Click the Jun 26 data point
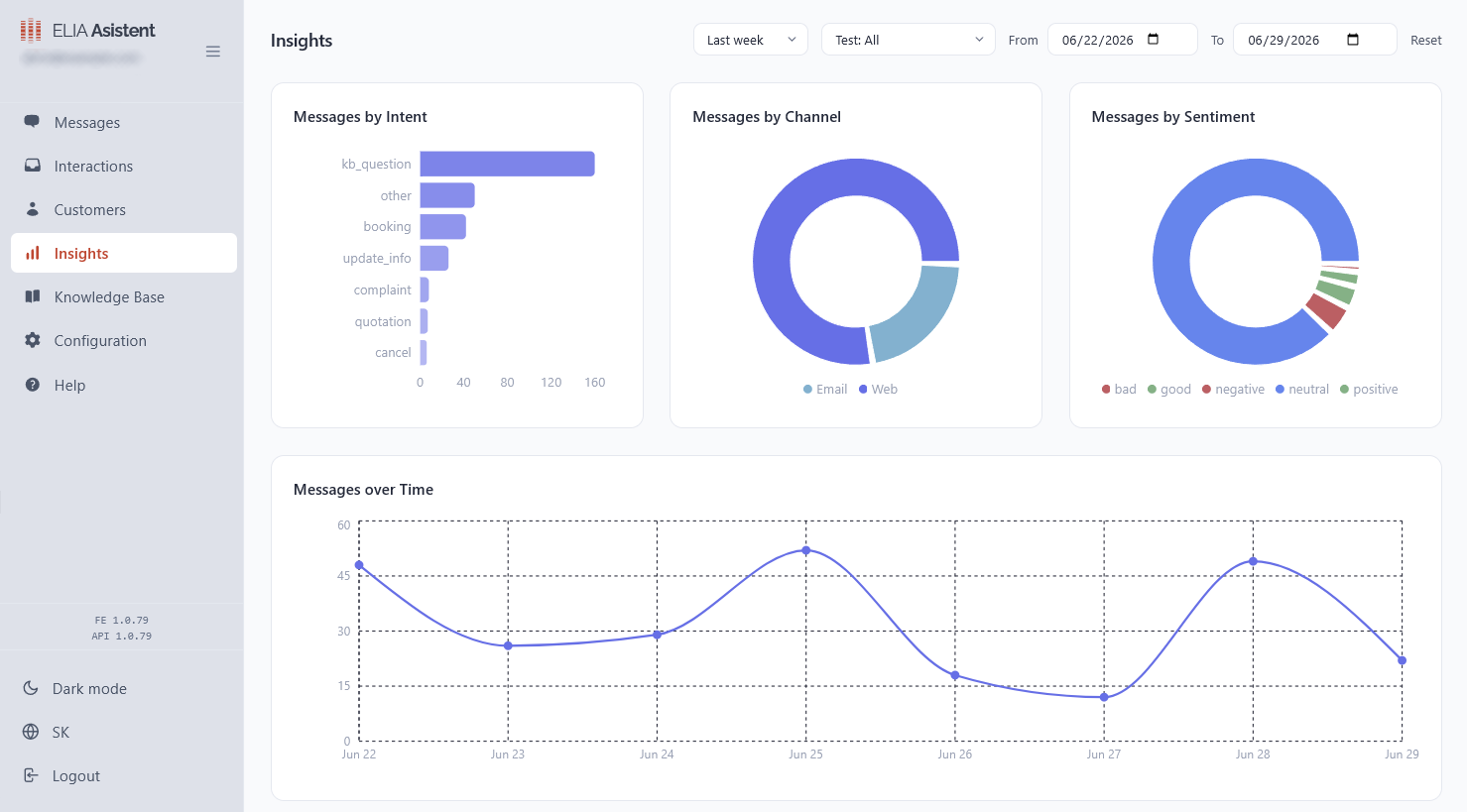This screenshot has height=812, width=1467. (955, 675)
